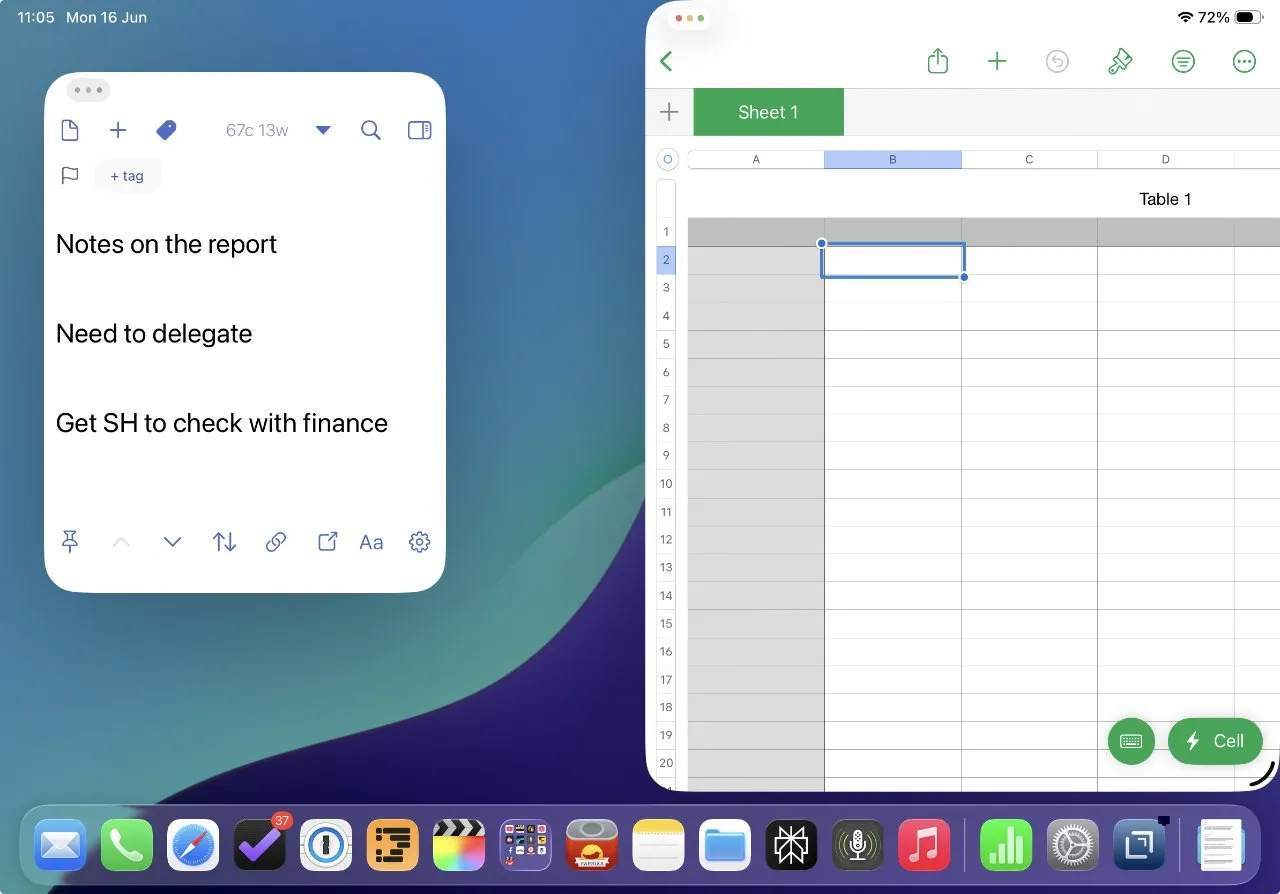The image size is (1280, 894).
Task: Switch to the Sheet 1 tab
Action: tap(768, 112)
